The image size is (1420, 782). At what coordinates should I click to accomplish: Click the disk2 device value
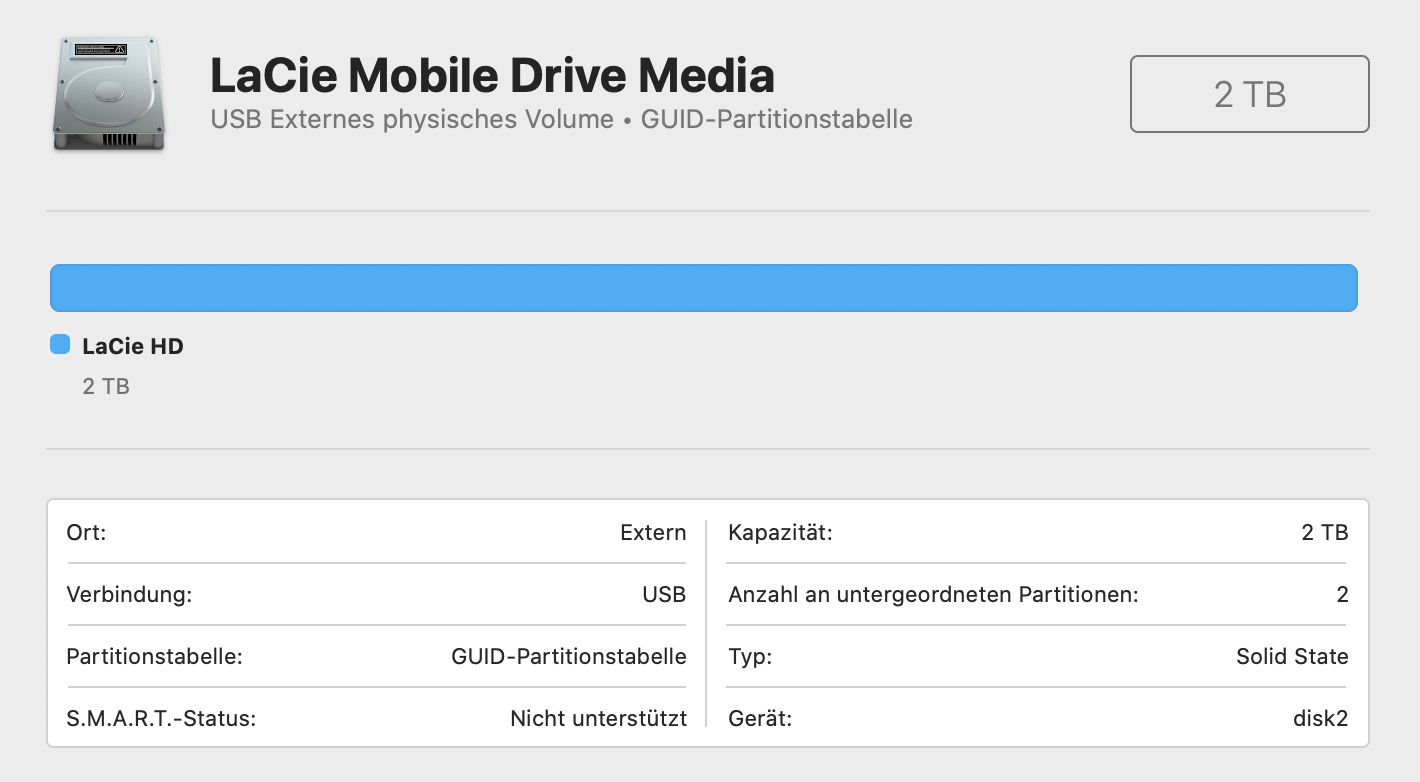tap(1320, 718)
